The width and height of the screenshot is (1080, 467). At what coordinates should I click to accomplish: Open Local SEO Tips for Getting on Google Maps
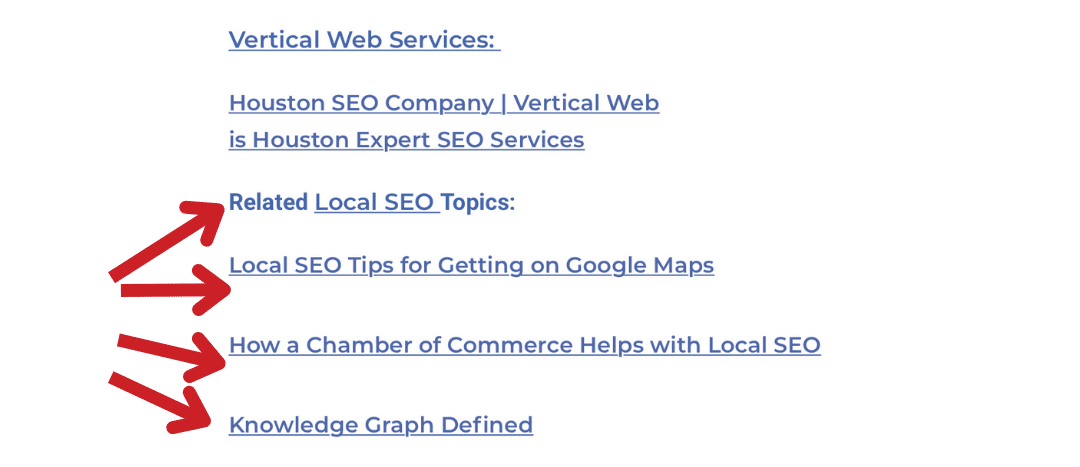pos(471,266)
